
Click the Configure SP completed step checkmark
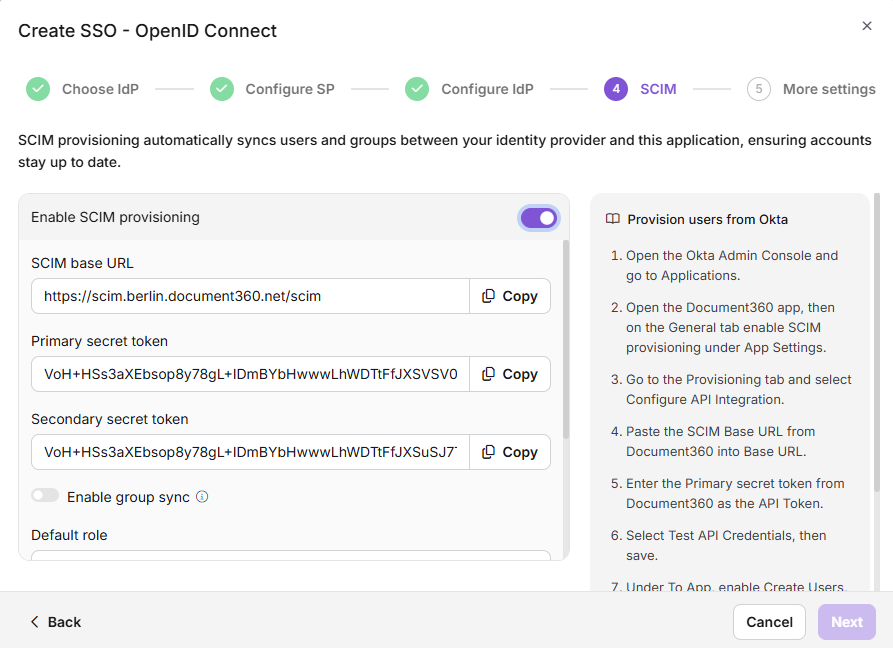coord(222,89)
